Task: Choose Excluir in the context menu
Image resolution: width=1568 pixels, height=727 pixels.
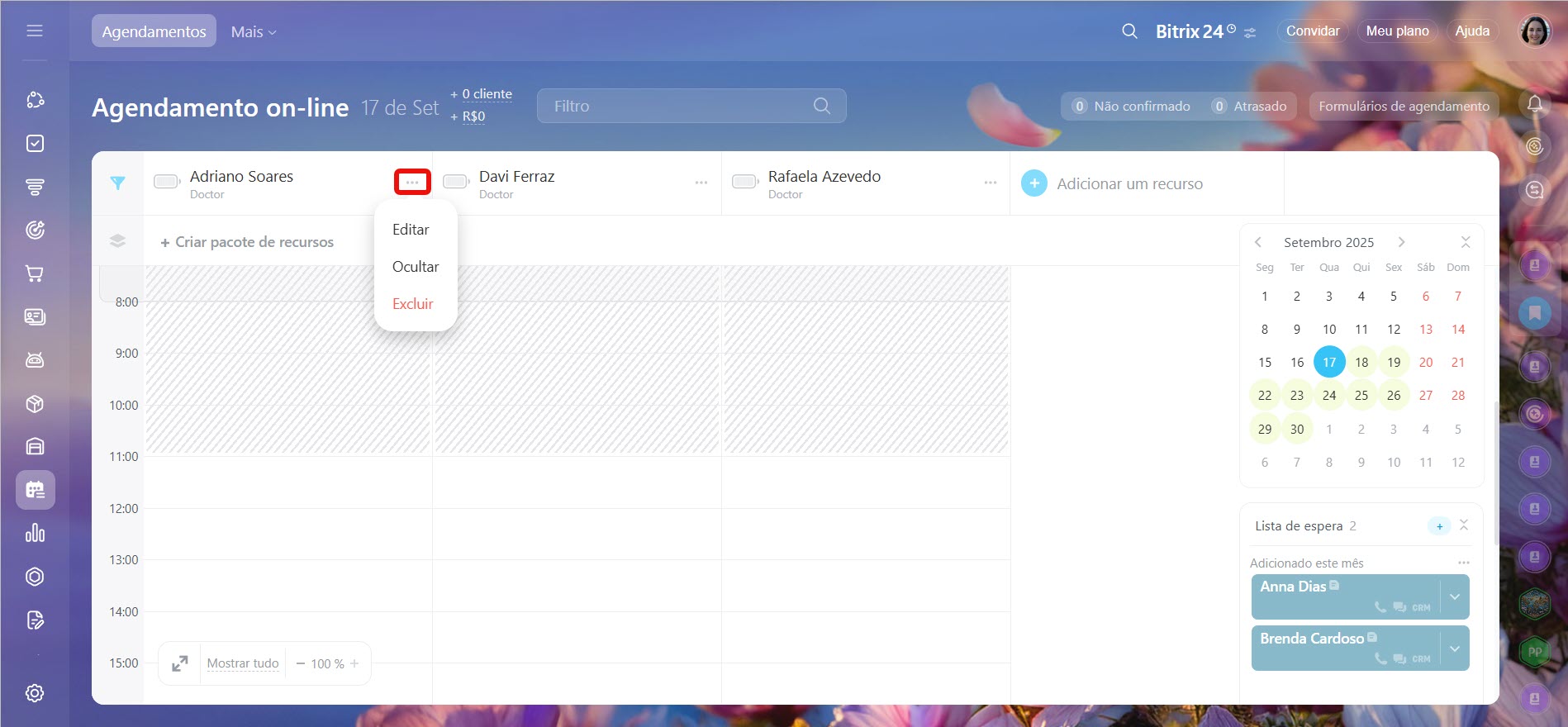Action: 412,304
